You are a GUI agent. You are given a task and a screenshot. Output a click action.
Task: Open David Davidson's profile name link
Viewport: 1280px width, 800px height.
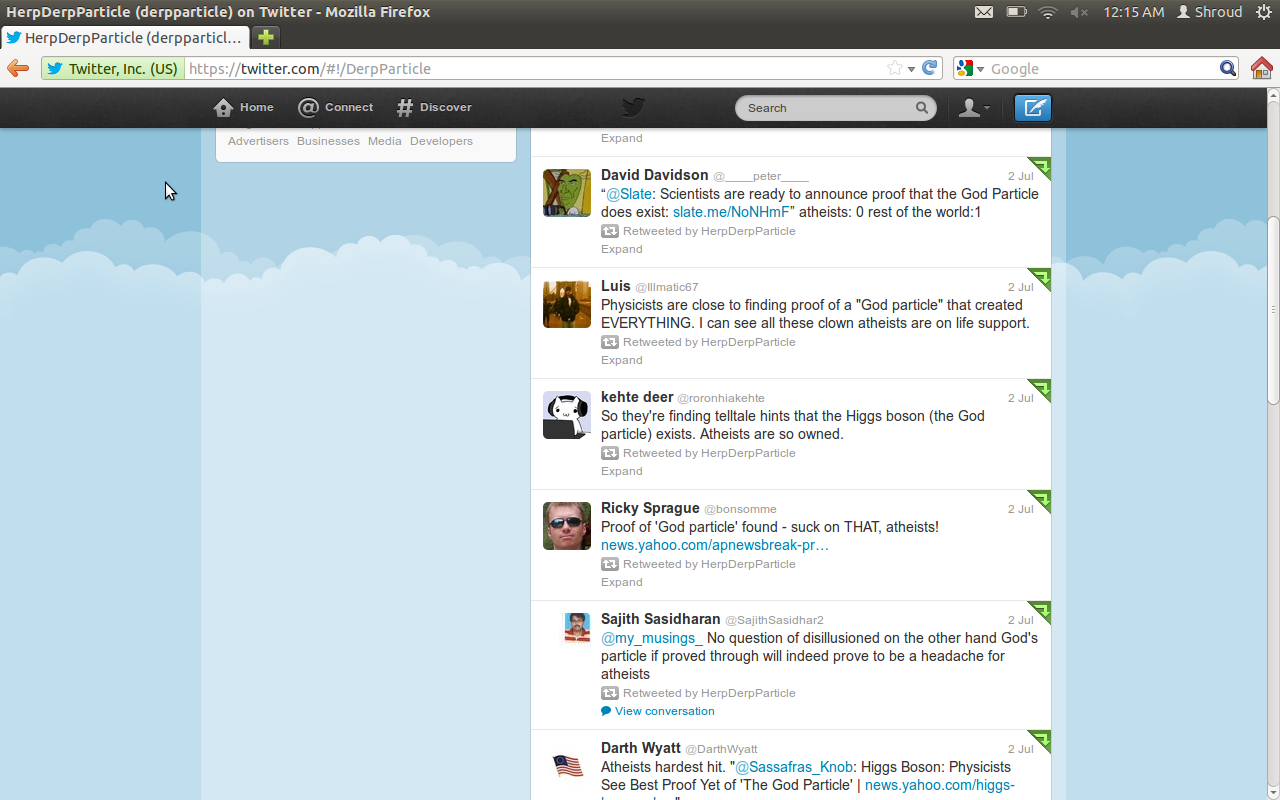[x=654, y=175]
